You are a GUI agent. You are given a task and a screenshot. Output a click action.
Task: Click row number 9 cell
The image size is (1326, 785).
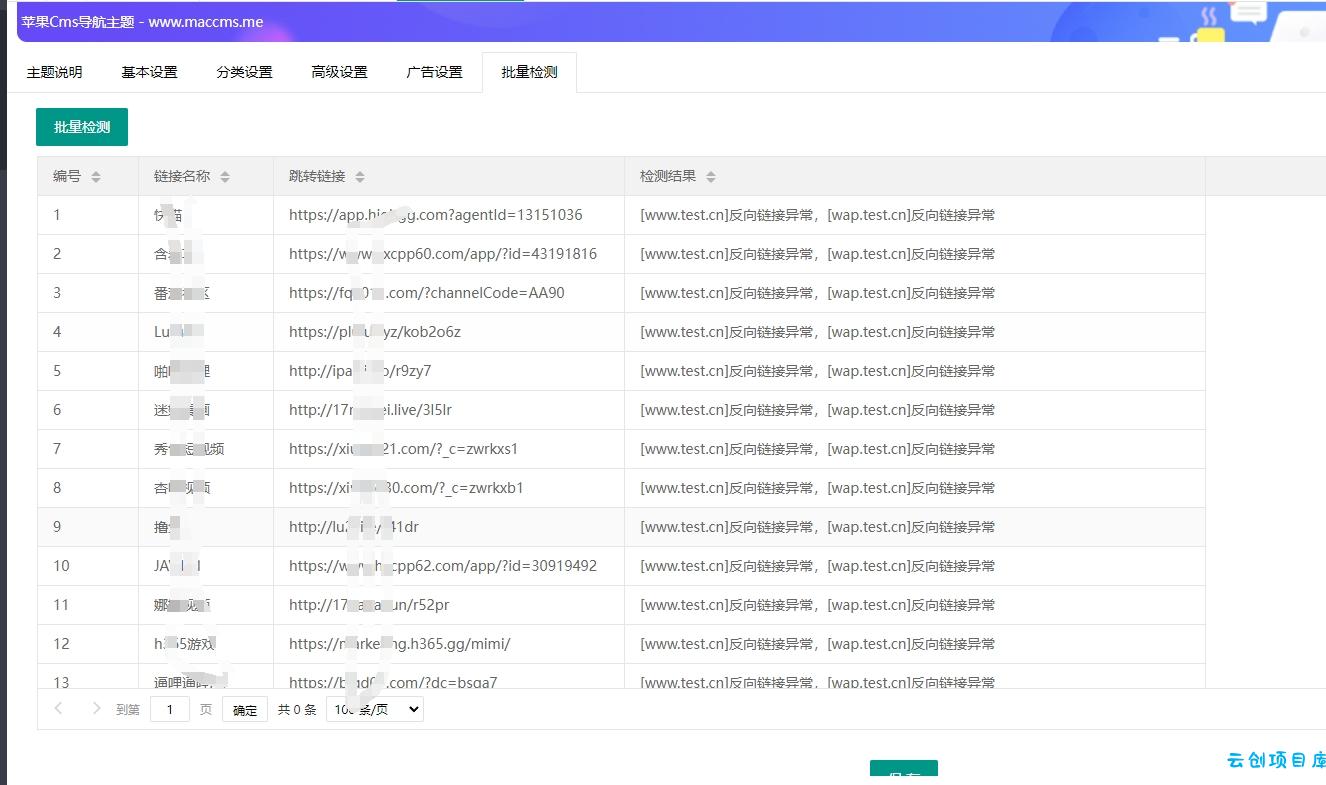point(88,527)
